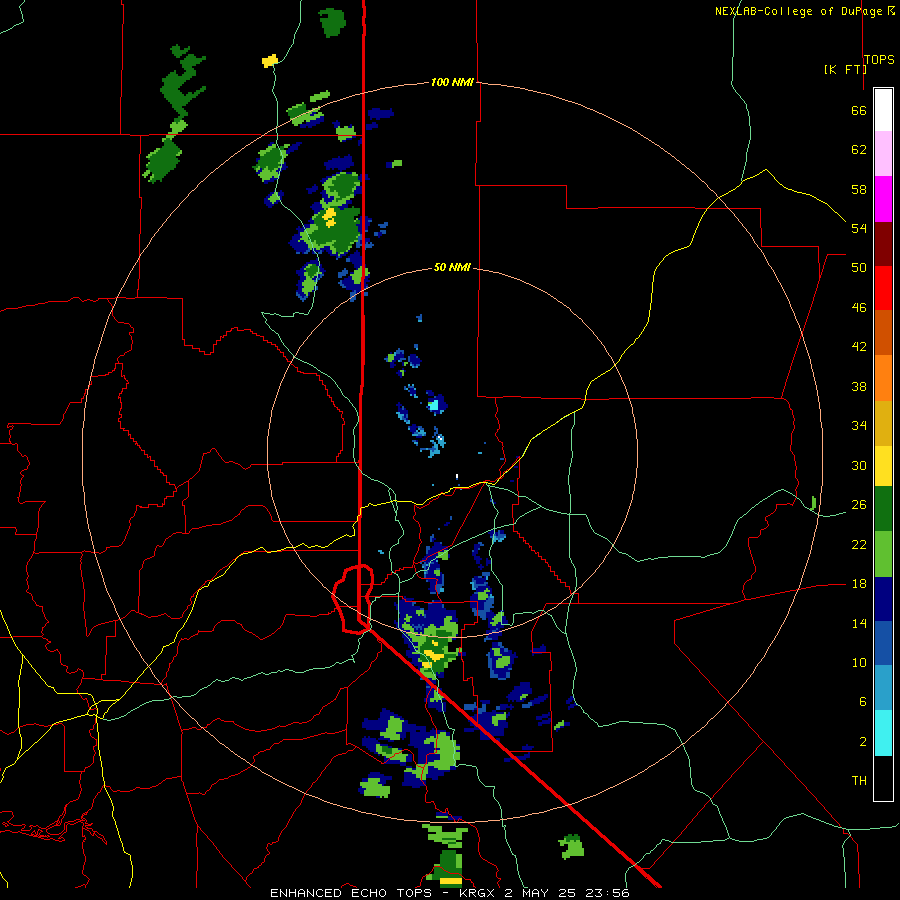The image size is (900, 900).
Task: Click the 50 NMI range ring label
Action: [452, 267]
